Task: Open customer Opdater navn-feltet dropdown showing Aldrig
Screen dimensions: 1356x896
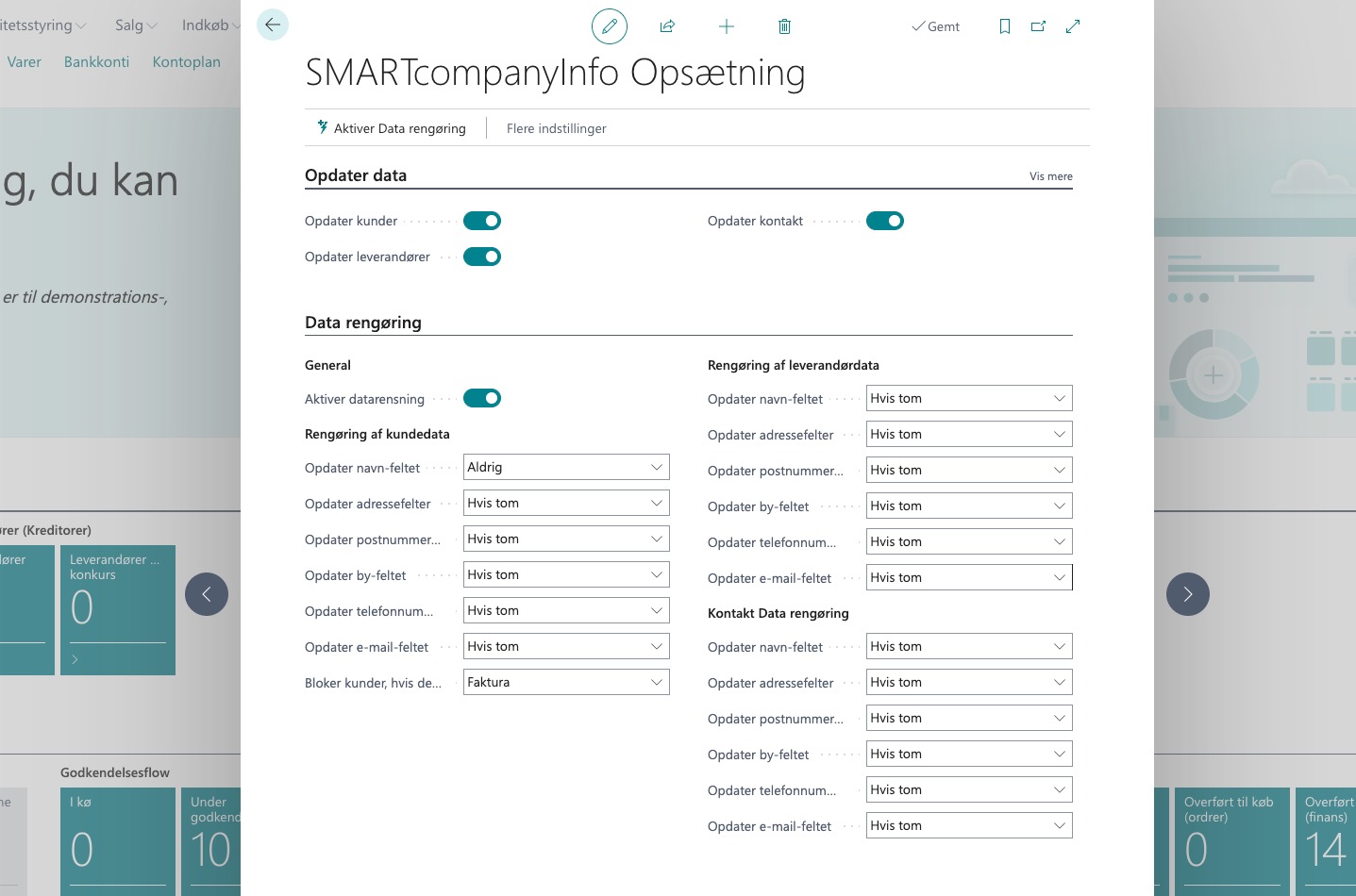Action: pos(566,467)
